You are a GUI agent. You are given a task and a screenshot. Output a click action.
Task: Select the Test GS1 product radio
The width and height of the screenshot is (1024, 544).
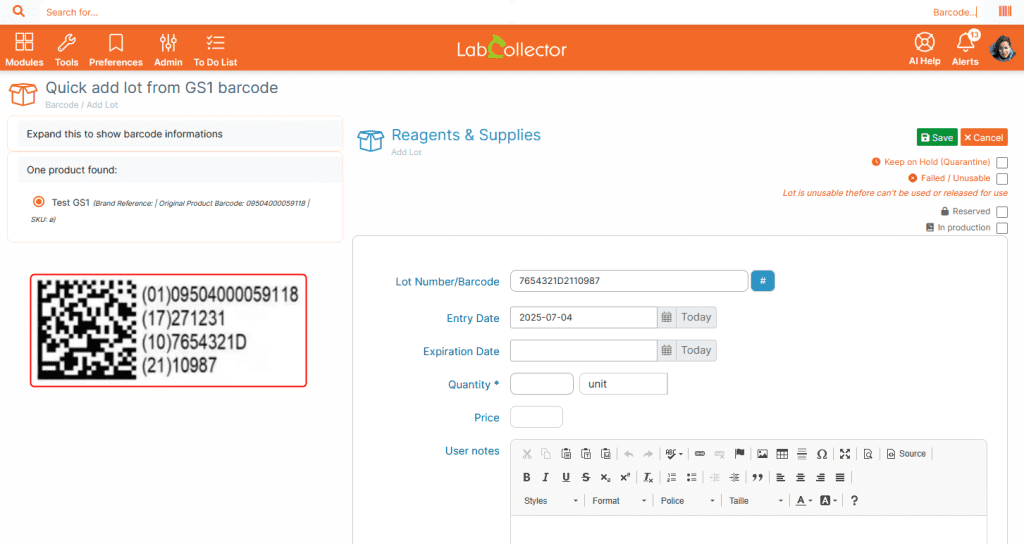39,202
